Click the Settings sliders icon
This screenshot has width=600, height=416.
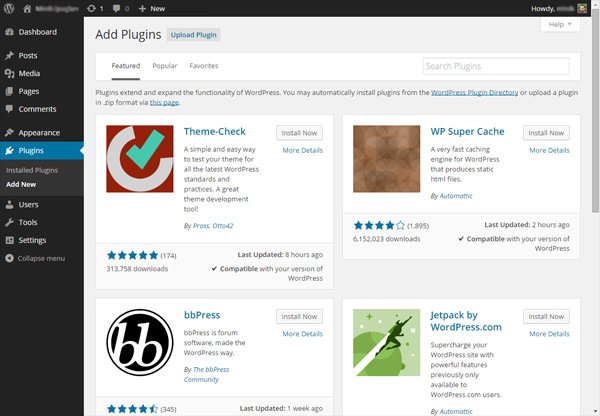[10, 240]
